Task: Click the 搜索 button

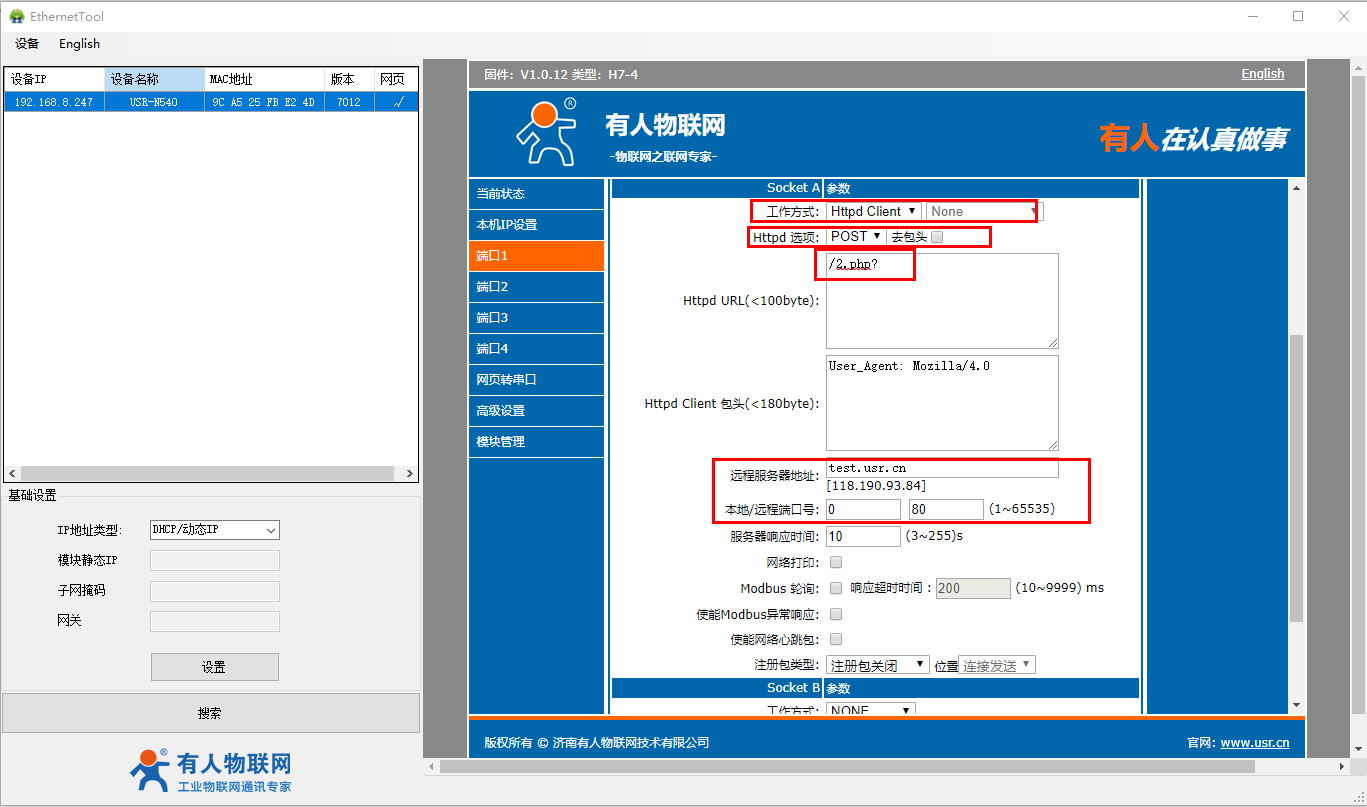Action: pos(210,713)
